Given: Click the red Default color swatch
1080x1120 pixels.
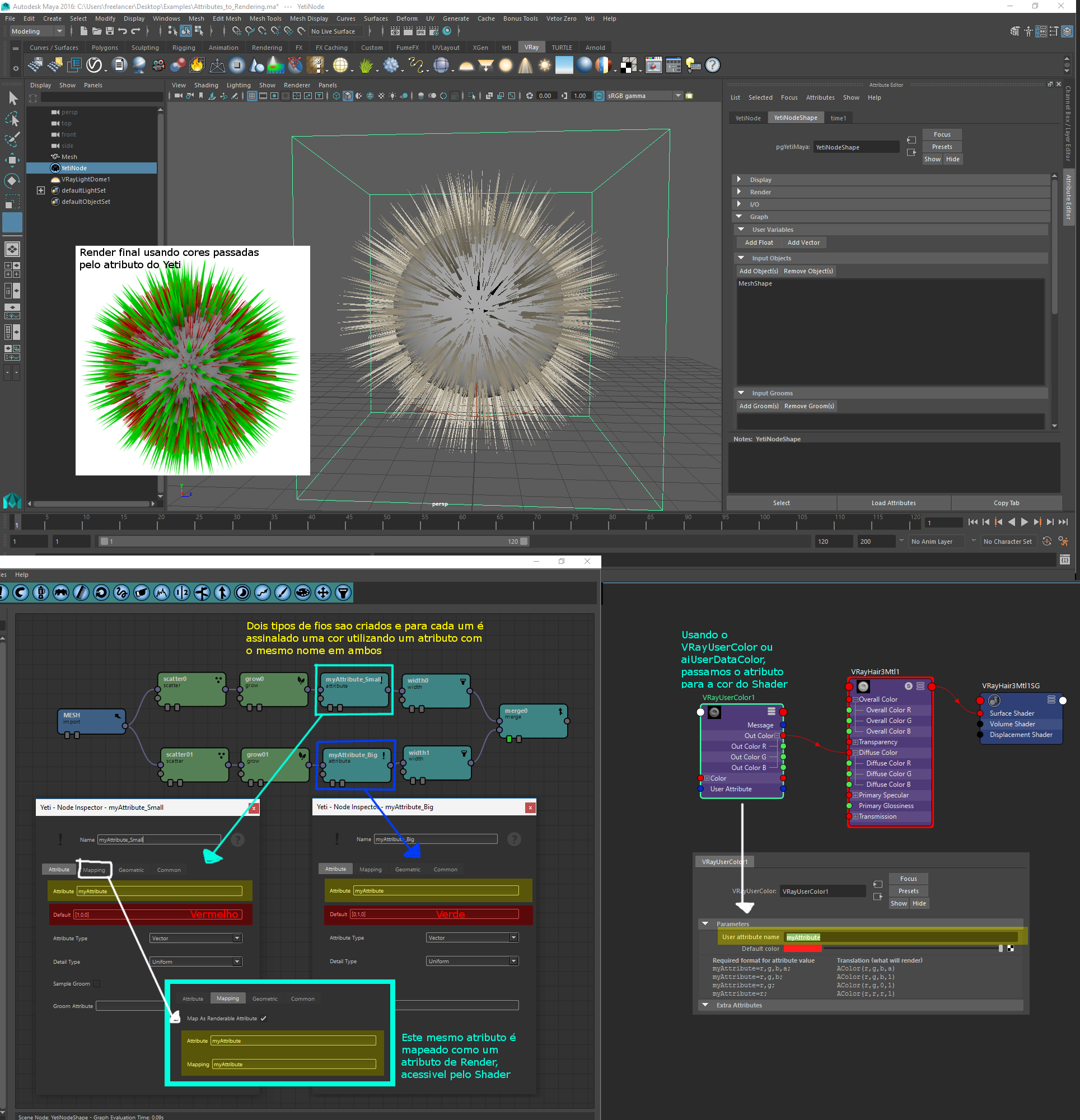Looking at the screenshot, I should [x=802, y=949].
